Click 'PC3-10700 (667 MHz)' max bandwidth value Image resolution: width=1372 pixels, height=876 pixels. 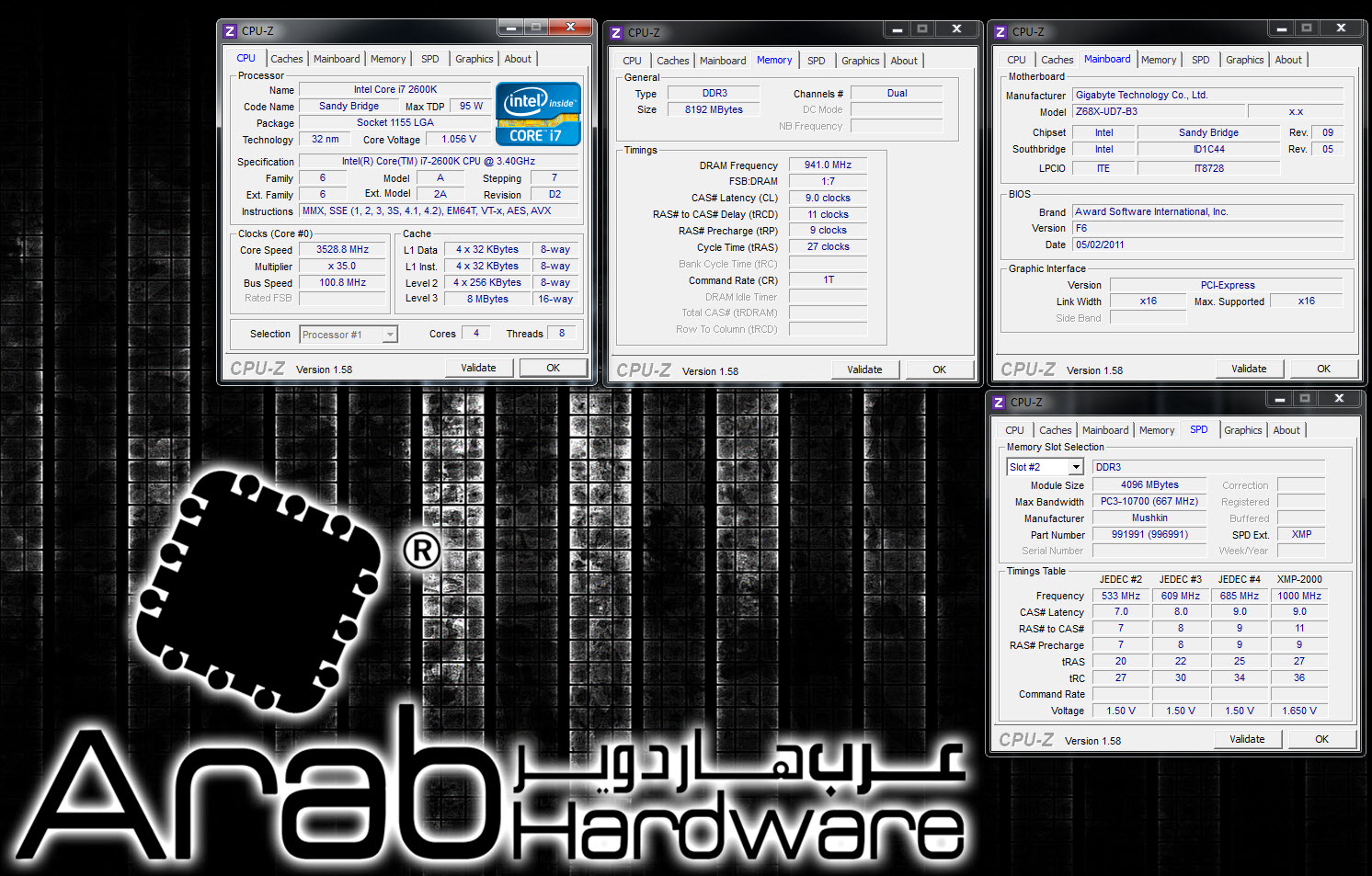[x=1149, y=502]
